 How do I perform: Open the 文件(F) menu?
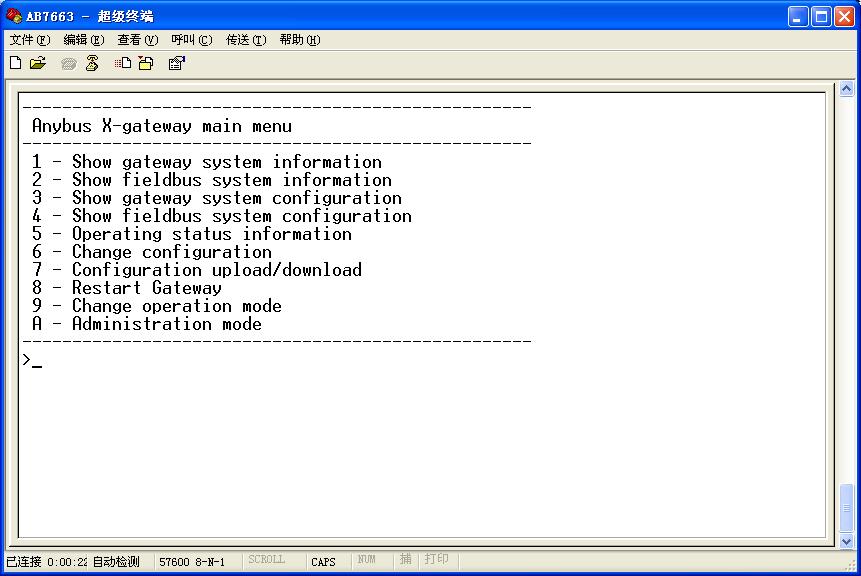tap(30, 40)
